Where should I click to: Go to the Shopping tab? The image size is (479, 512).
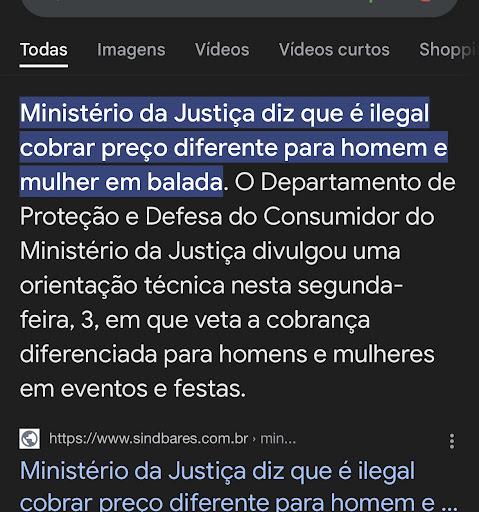click(449, 50)
